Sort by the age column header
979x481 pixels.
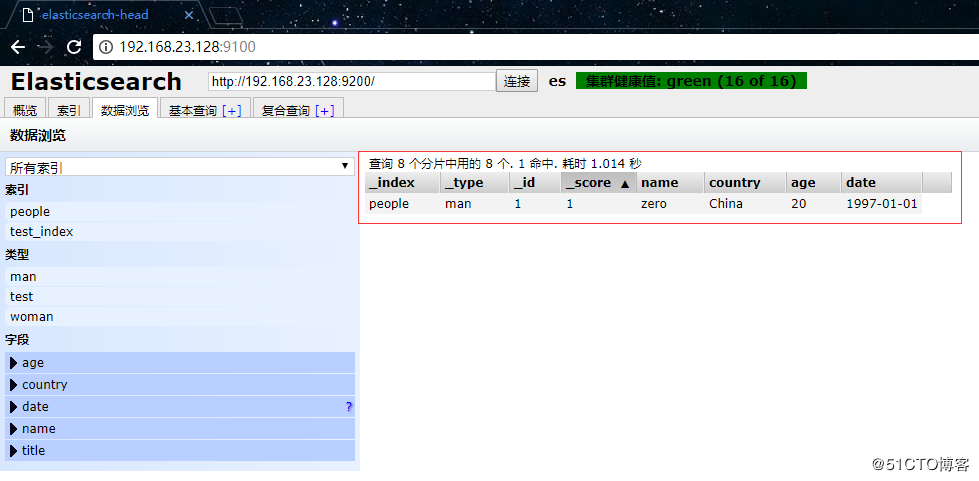[814, 182]
